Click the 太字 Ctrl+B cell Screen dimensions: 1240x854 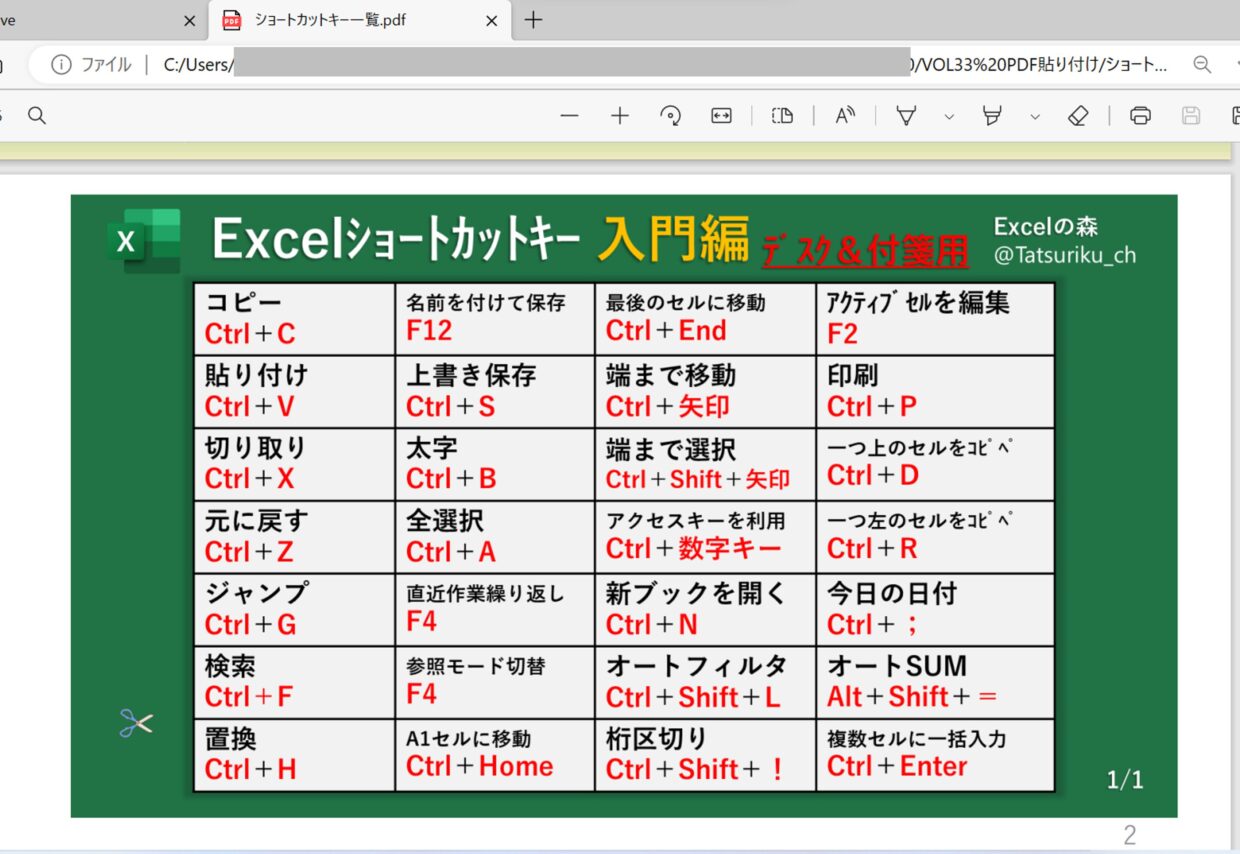[x=495, y=464]
